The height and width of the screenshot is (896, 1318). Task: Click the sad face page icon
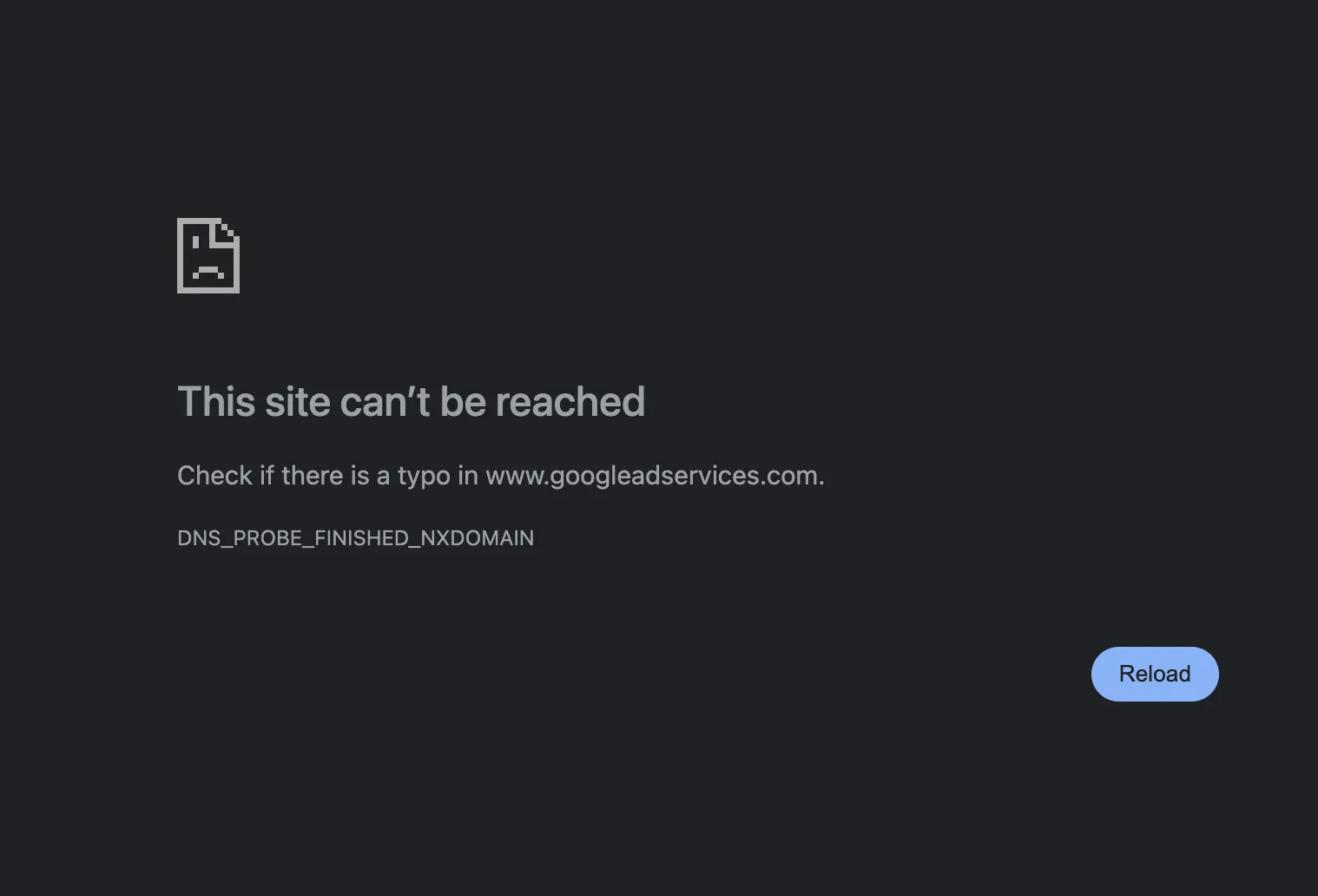[x=208, y=255]
